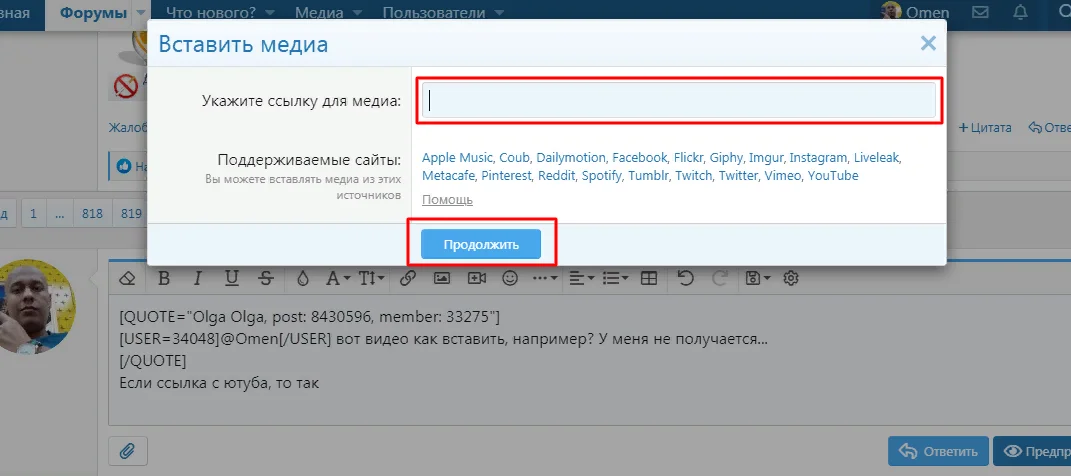Click the Twitch site link

point(692,176)
